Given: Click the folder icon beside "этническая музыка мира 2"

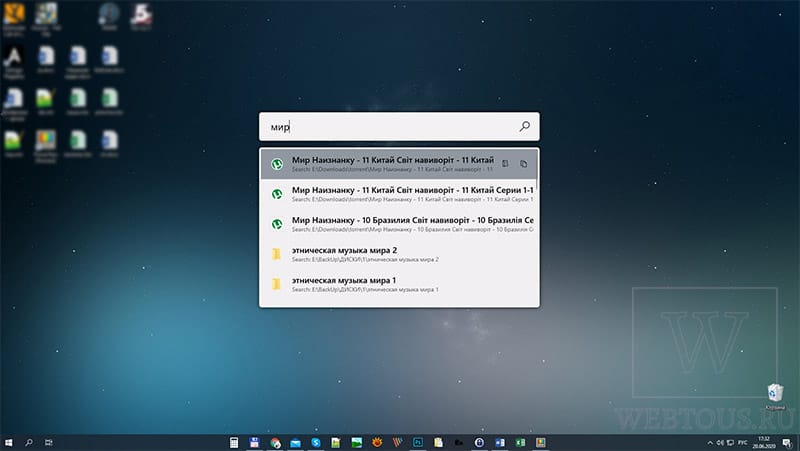Looking at the screenshot, I should (x=277, y=254).
